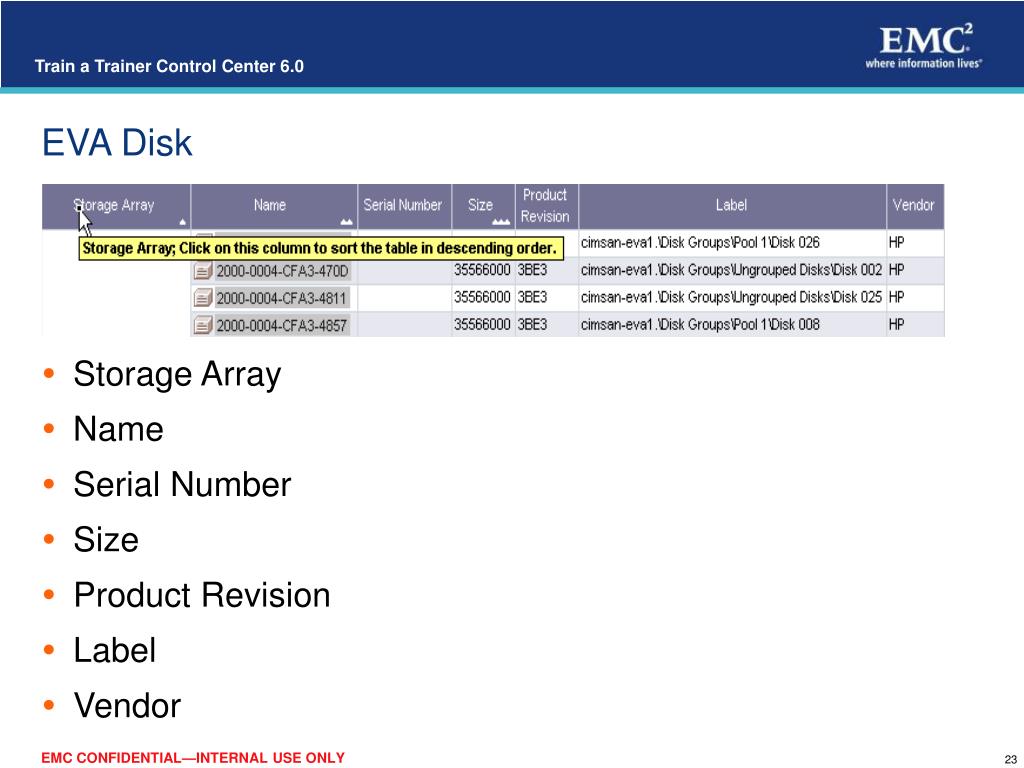Click revision 3BE3 in the Disk 008 row
This screenshot has height=768, width=1024.
click(x=532, y=325)
